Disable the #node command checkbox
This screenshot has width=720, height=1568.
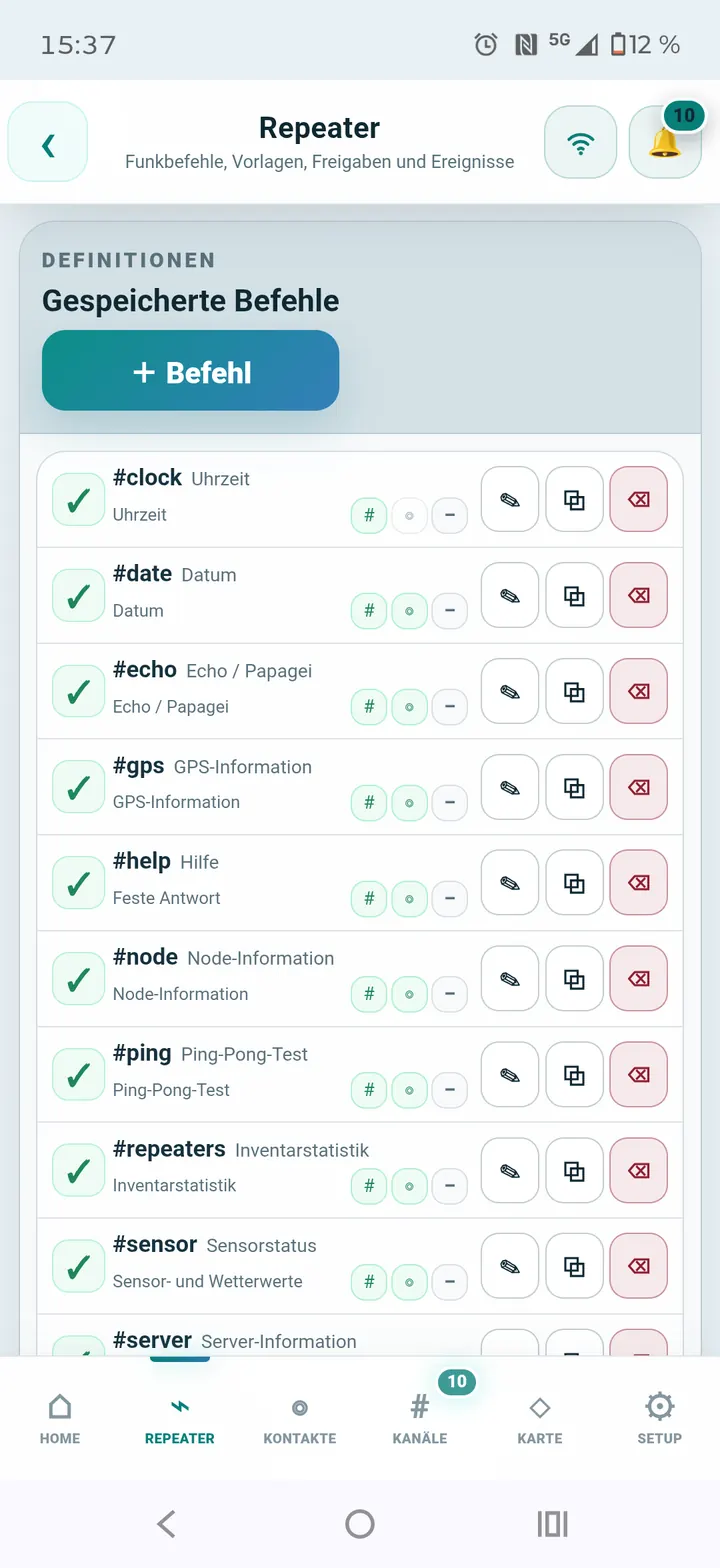pos(78,979)
